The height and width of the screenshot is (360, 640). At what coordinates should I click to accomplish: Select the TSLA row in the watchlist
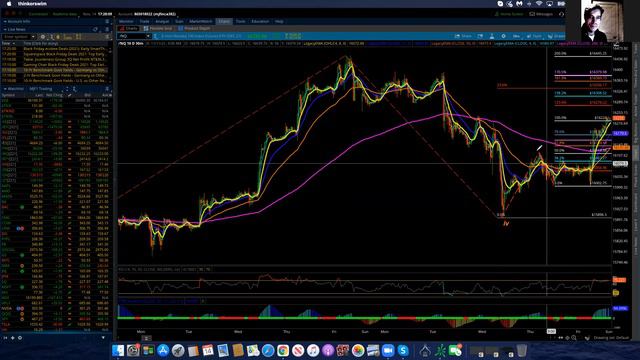[x=56, y=324]
